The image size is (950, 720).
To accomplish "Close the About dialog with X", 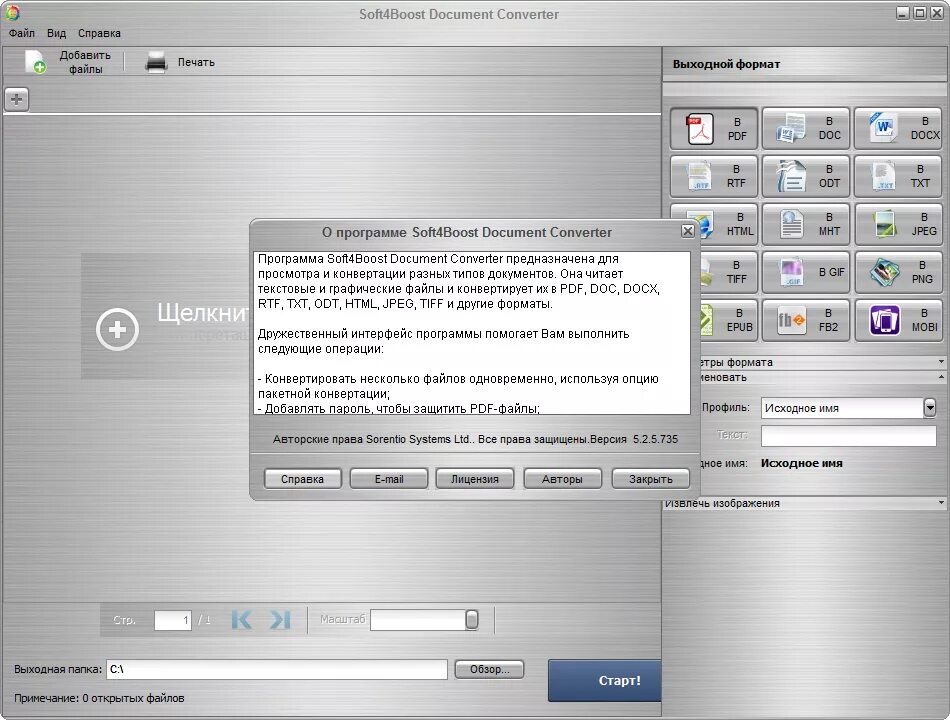I will 687,231.
